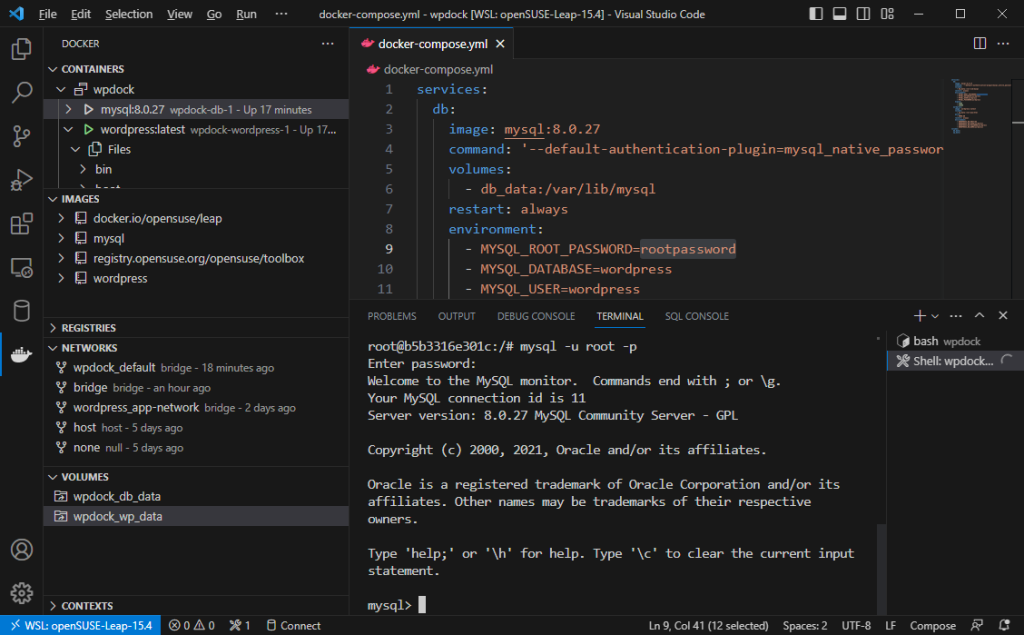Switch to the PROBLEMS tab
This screenshot has width=1024, height=635.
[x=392, y=316]
